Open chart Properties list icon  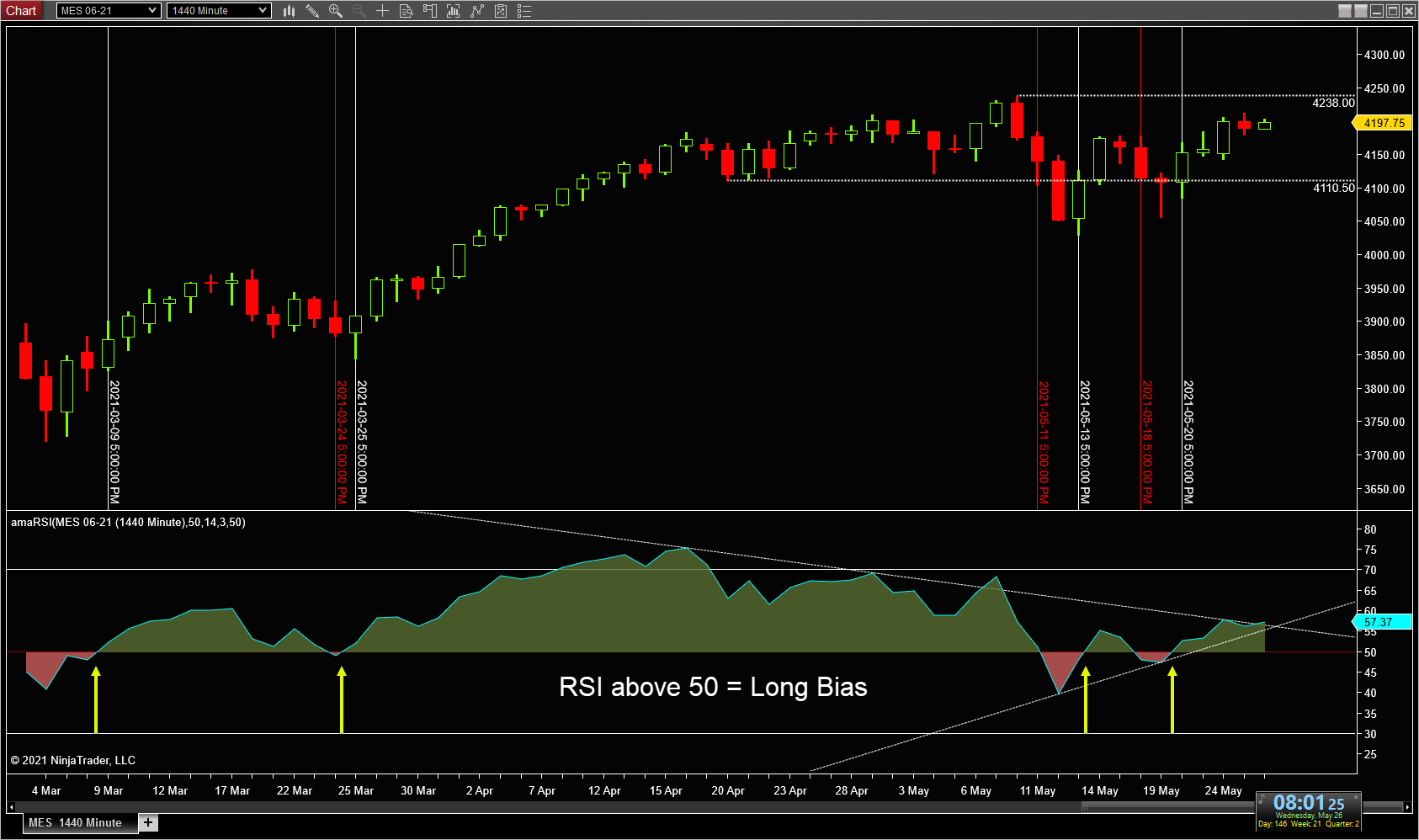coord(524,11)
